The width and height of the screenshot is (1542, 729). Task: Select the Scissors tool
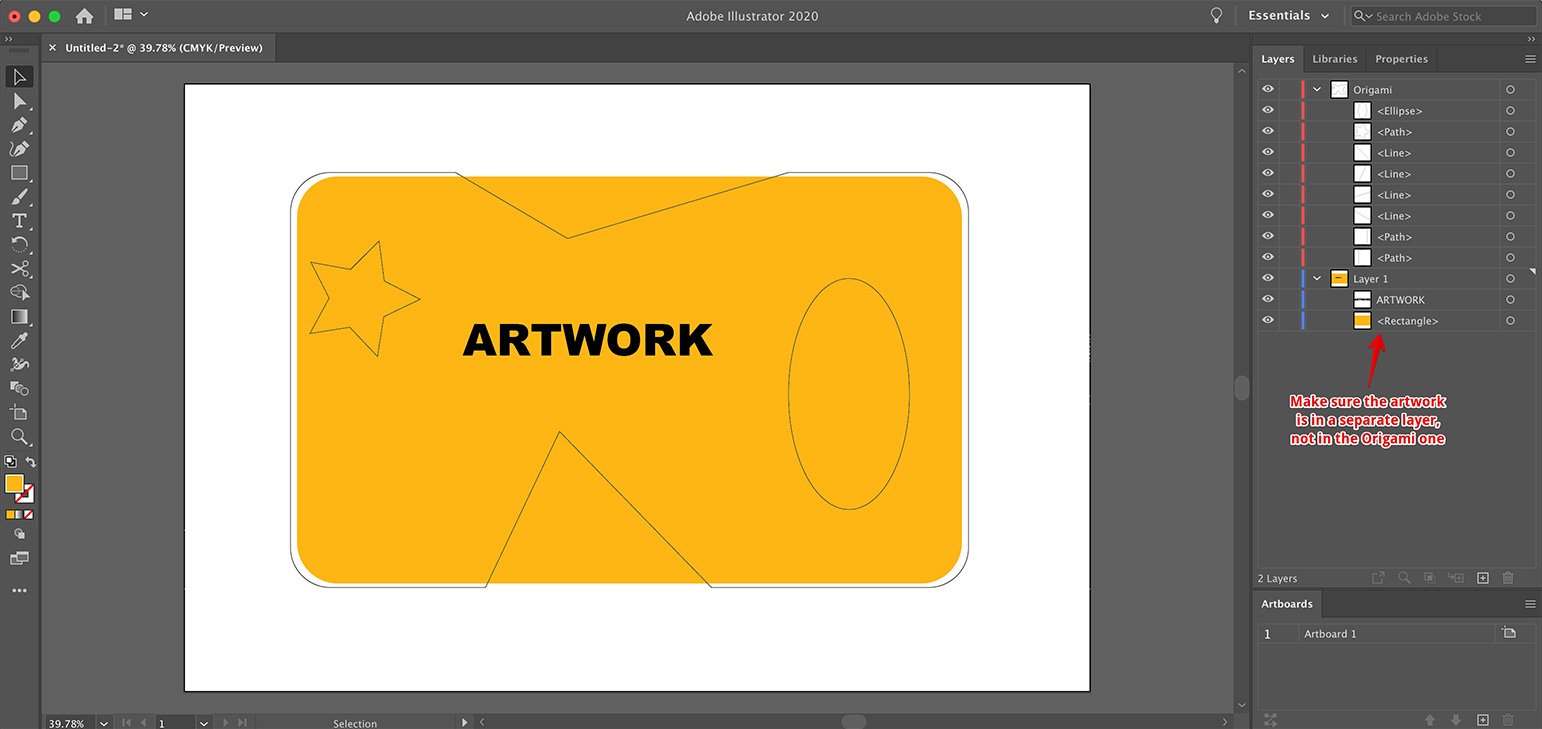click(20, 268)
